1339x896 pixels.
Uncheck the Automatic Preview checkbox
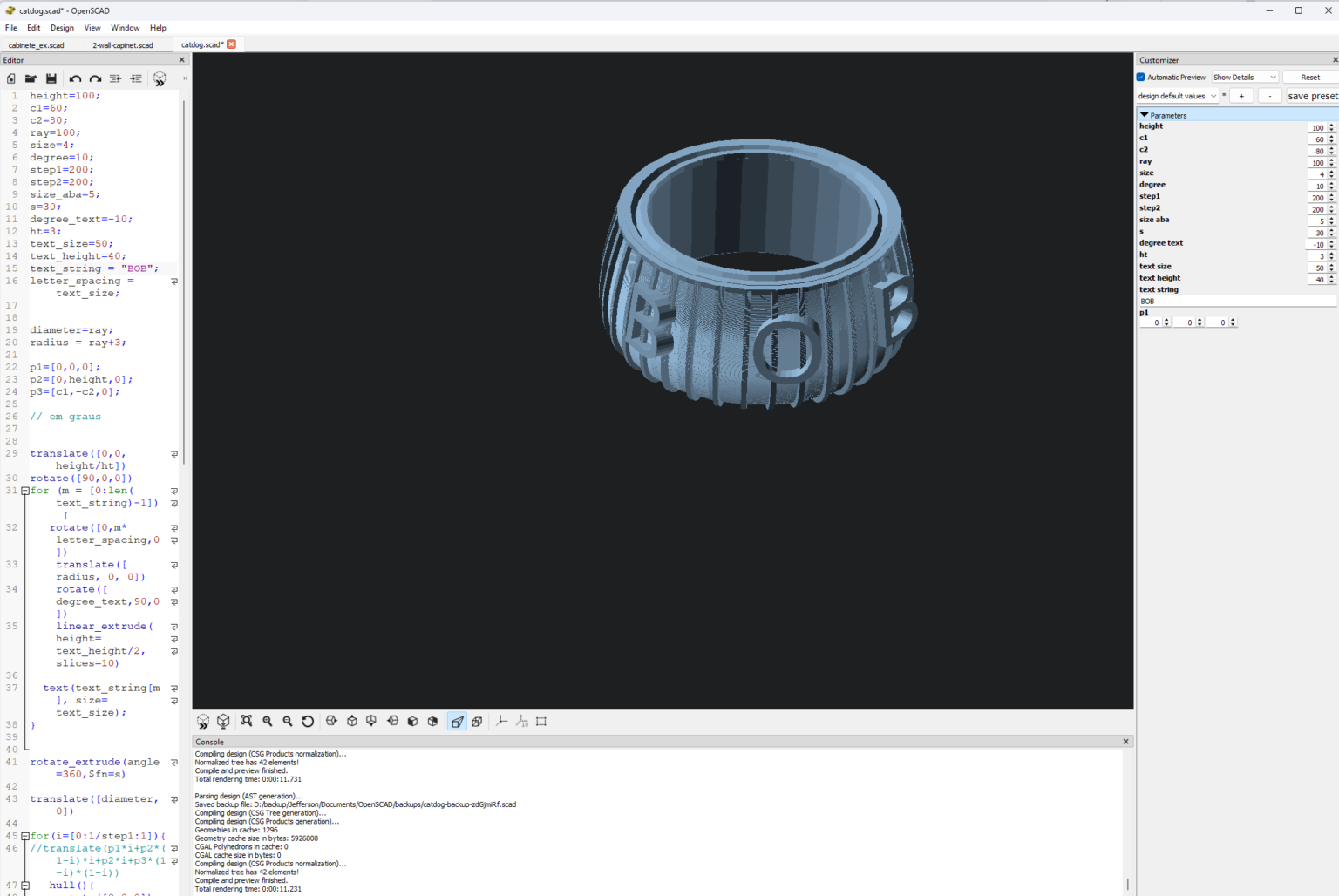1141,78
